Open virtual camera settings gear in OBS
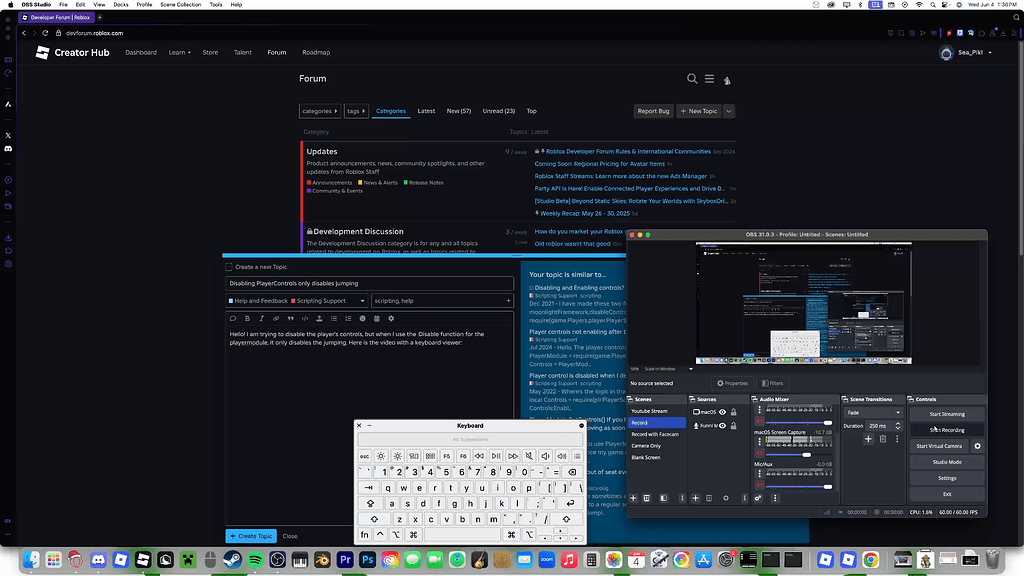This screenshot has height=576, width=1024. [978, 446]
